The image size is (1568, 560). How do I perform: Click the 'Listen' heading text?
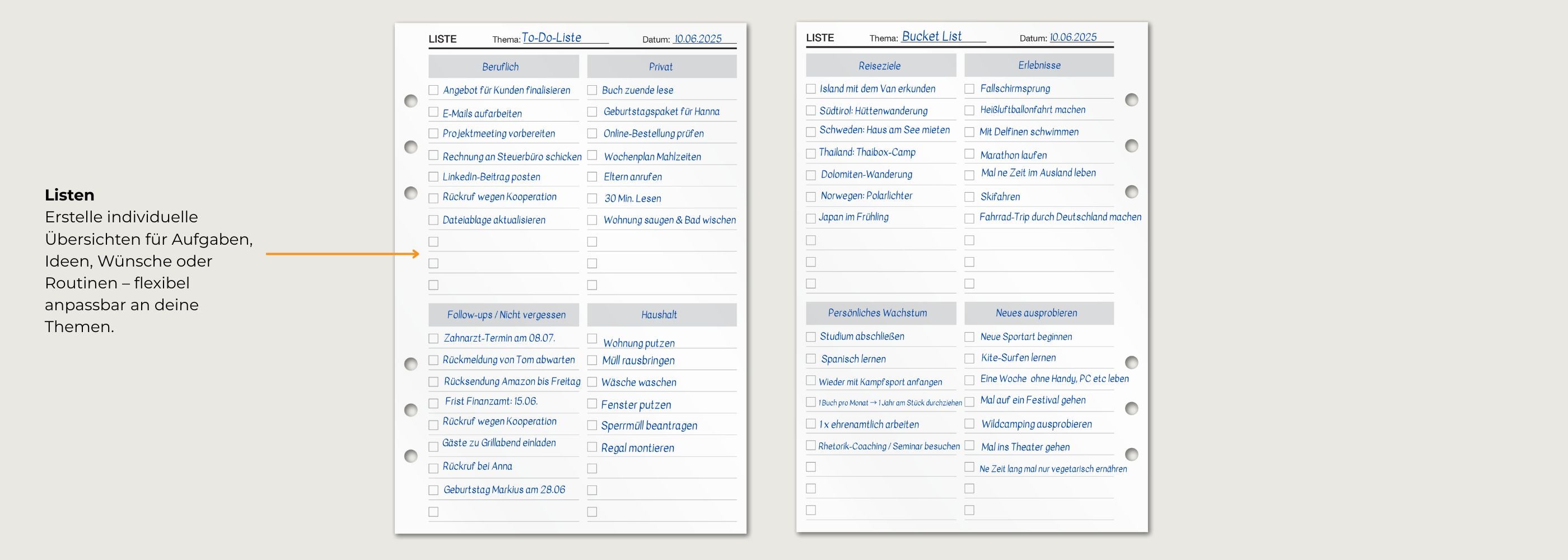coord(69,195)
